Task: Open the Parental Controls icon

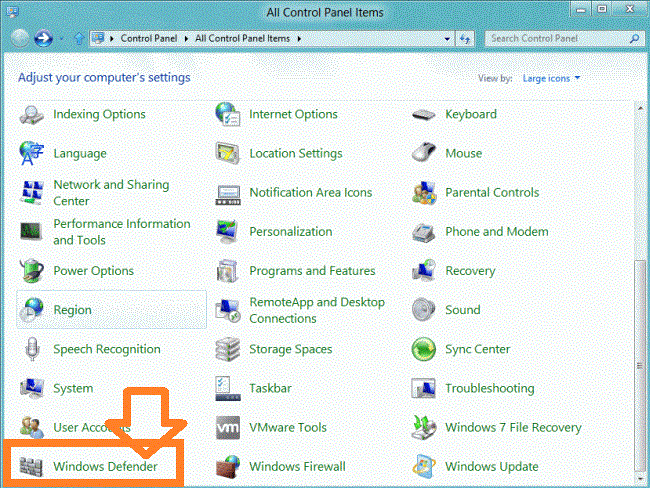Action: pos(424,192)
